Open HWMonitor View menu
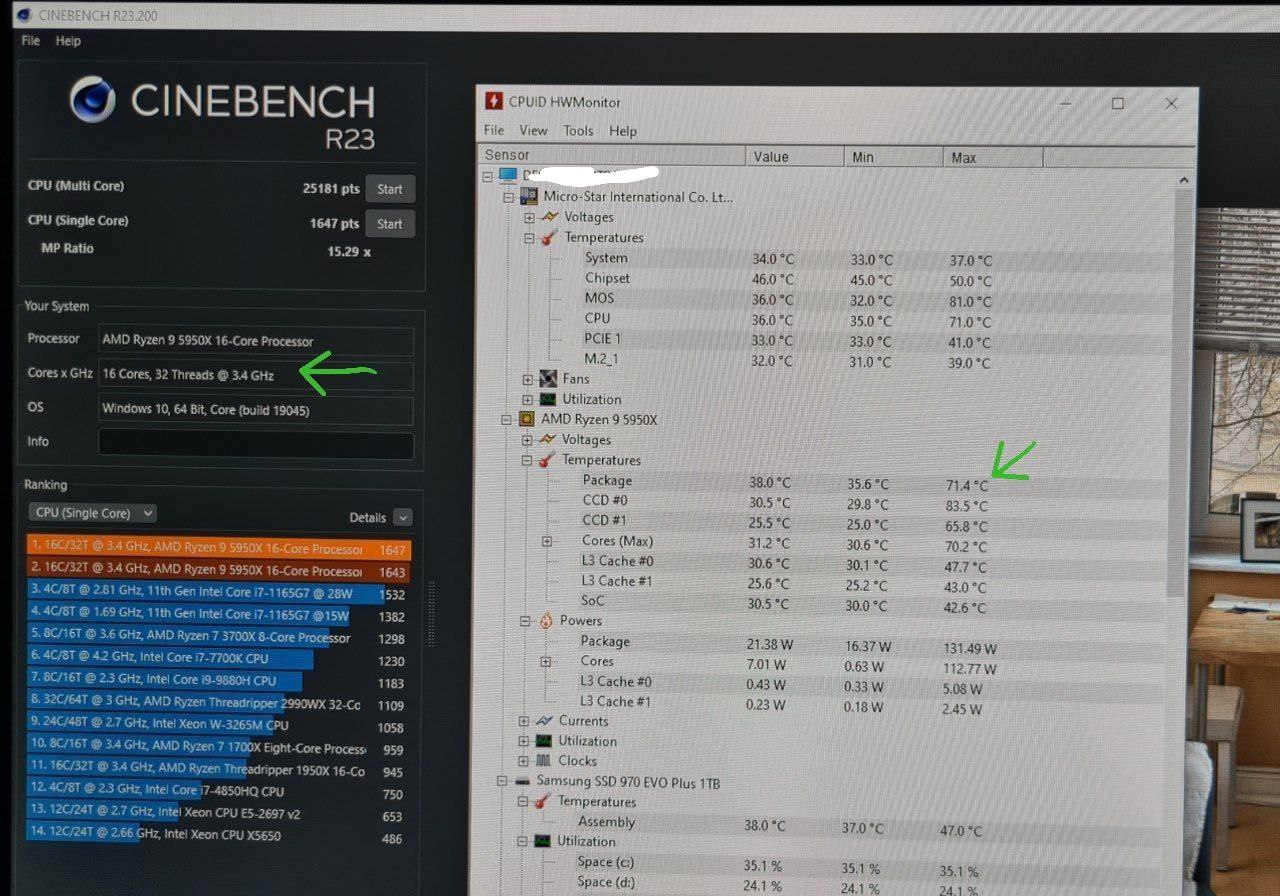Viewport: 1280px width, 896px height. [533, 130]
